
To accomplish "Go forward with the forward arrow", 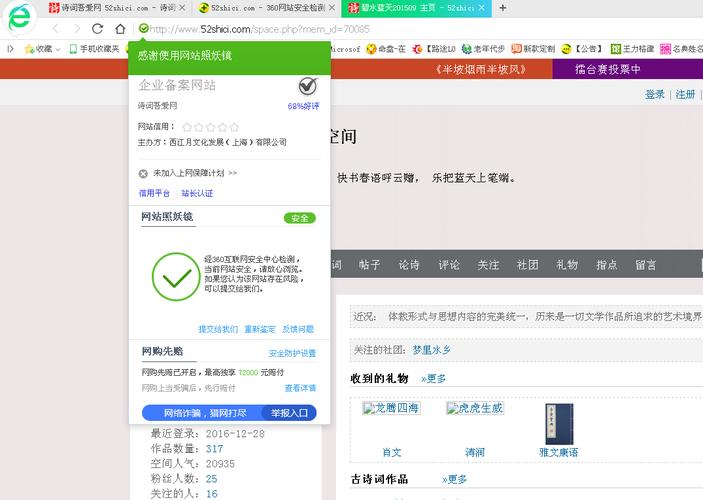I will tap(77, 29).
